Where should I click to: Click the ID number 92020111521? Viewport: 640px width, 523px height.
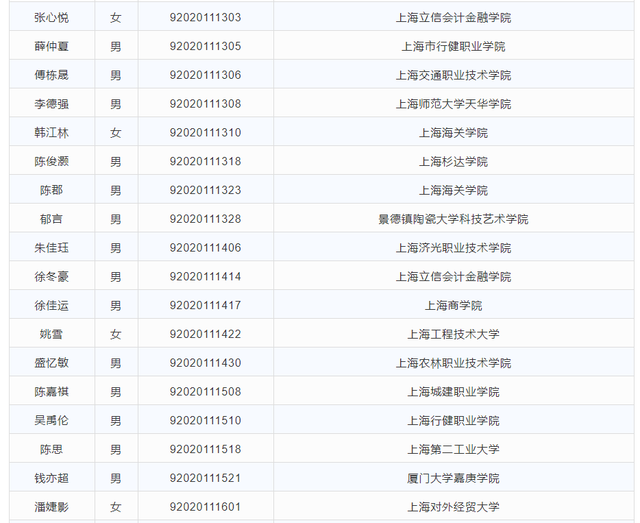[205, 478]
